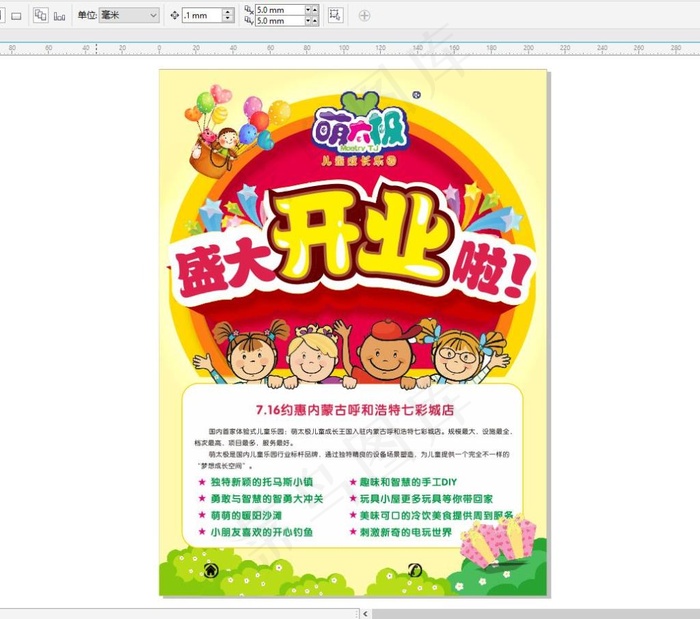700x619 pixels.
Task: Decrease duplicate Y distance arrow
Action: tap(308, 21)
